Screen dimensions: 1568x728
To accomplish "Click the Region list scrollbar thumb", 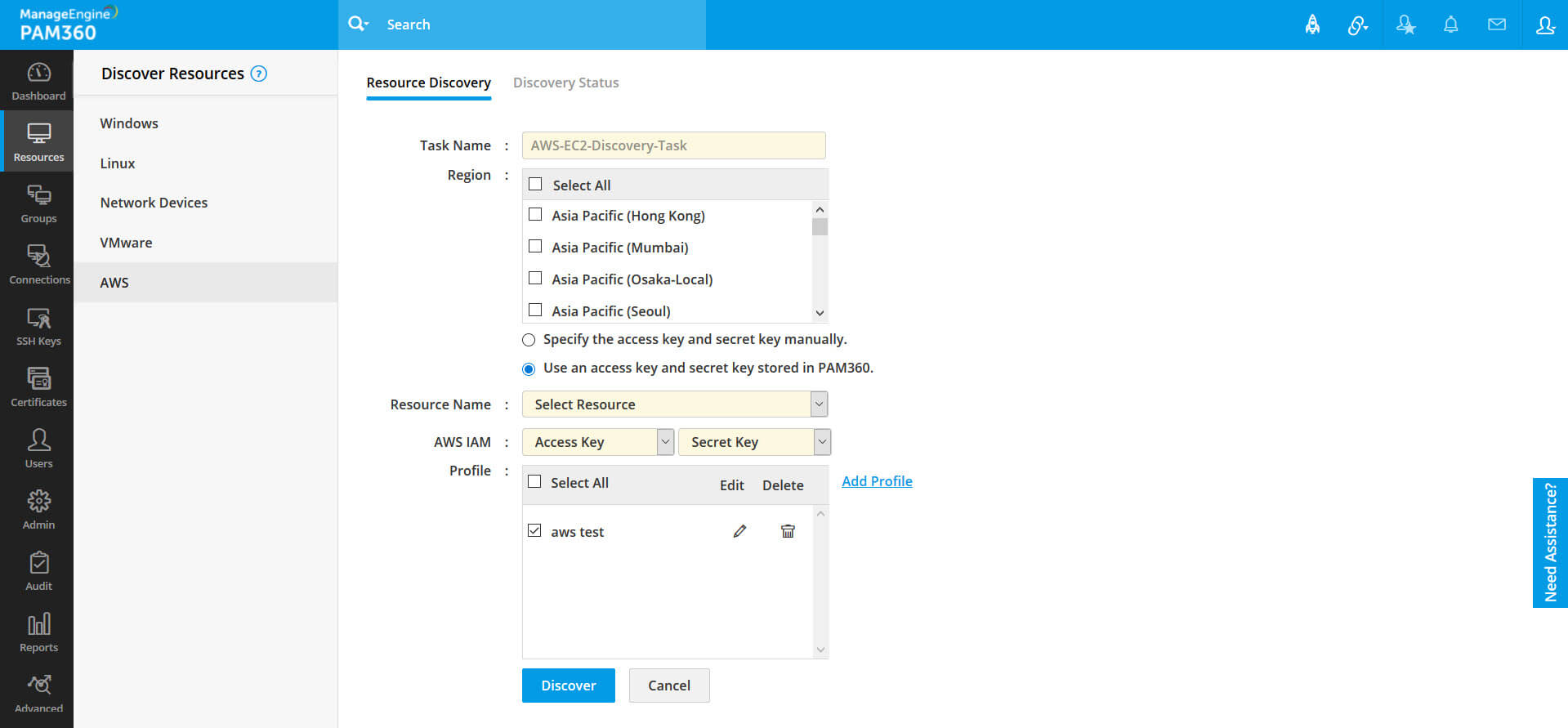I will click(x=820, y=226).
